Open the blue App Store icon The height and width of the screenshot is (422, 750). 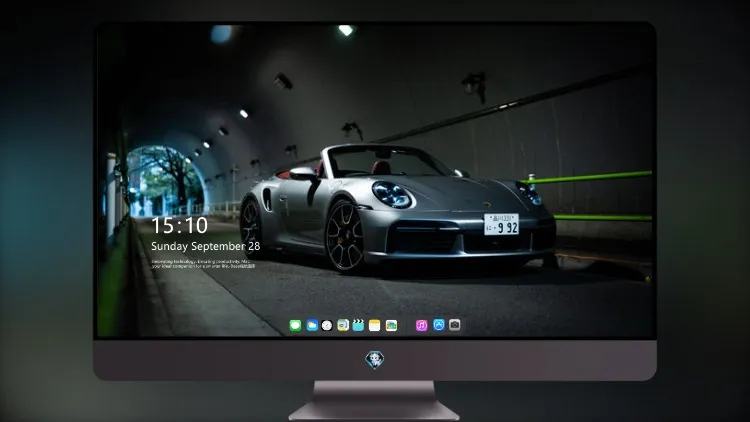pyautogui.click(x=439, y=325)
